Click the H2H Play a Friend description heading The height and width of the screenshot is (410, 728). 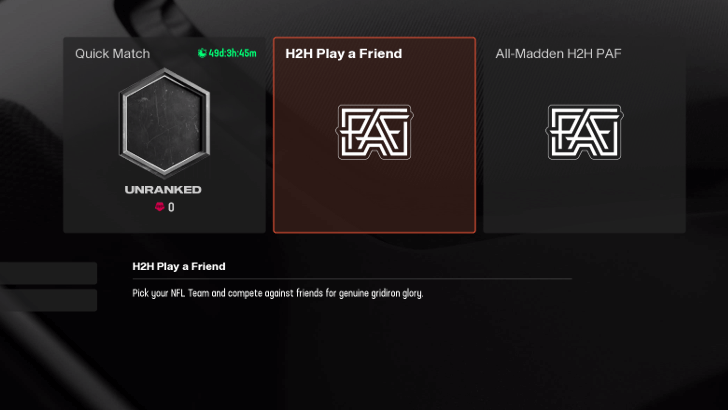(179, 267)
